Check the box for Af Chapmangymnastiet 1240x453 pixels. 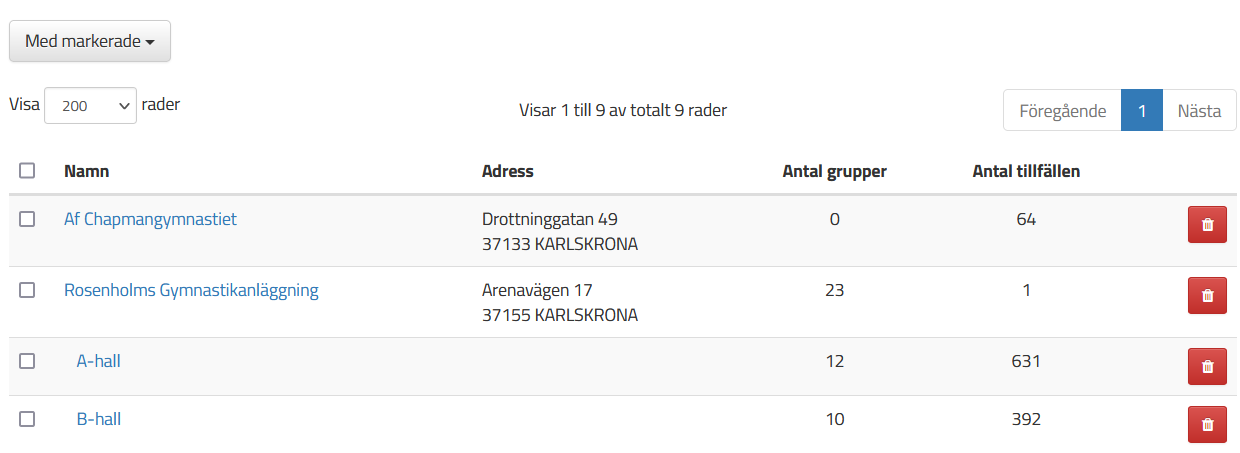pos(27,219)
